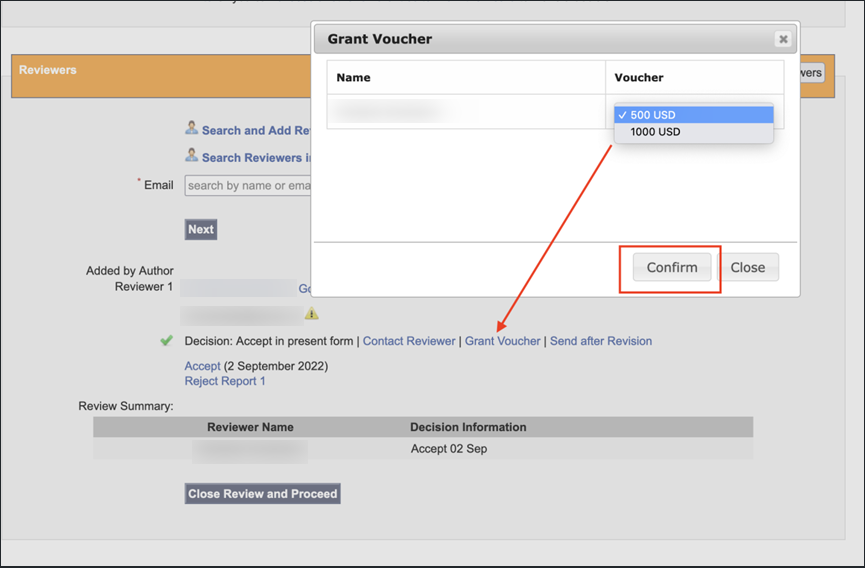This screenshot has height=568, width=865.
Task: Click green checkmark next to Decision
Action: coord(167,341)
